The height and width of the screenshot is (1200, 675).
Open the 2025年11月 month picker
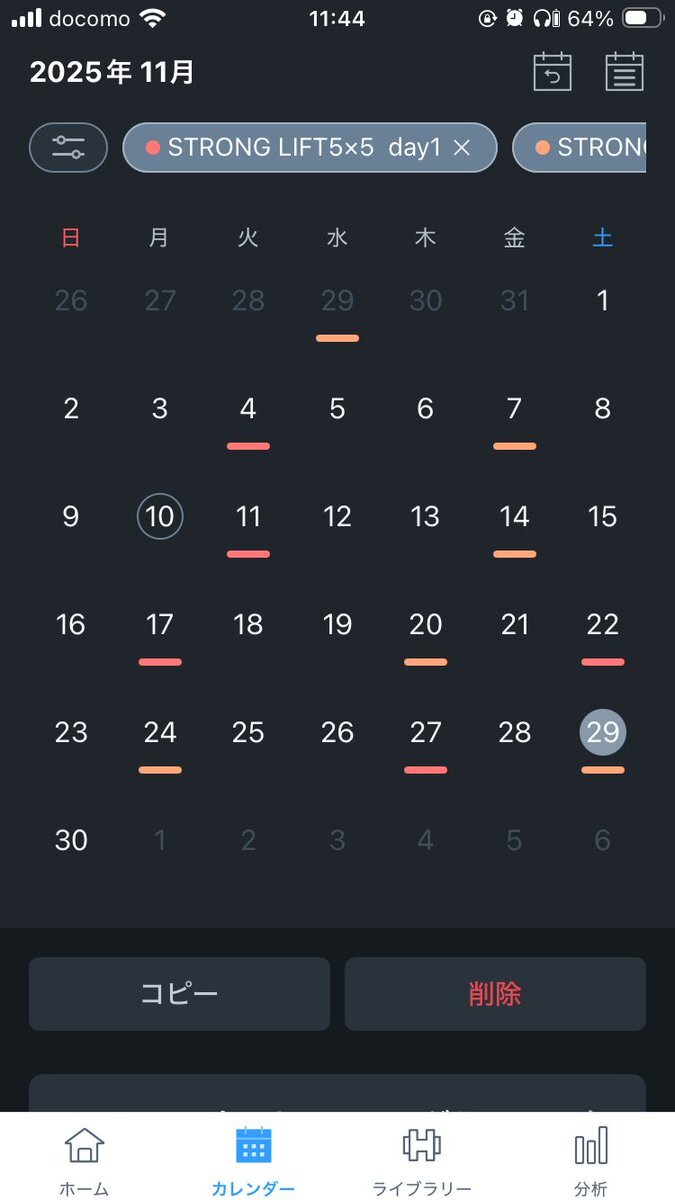point(112,72)
